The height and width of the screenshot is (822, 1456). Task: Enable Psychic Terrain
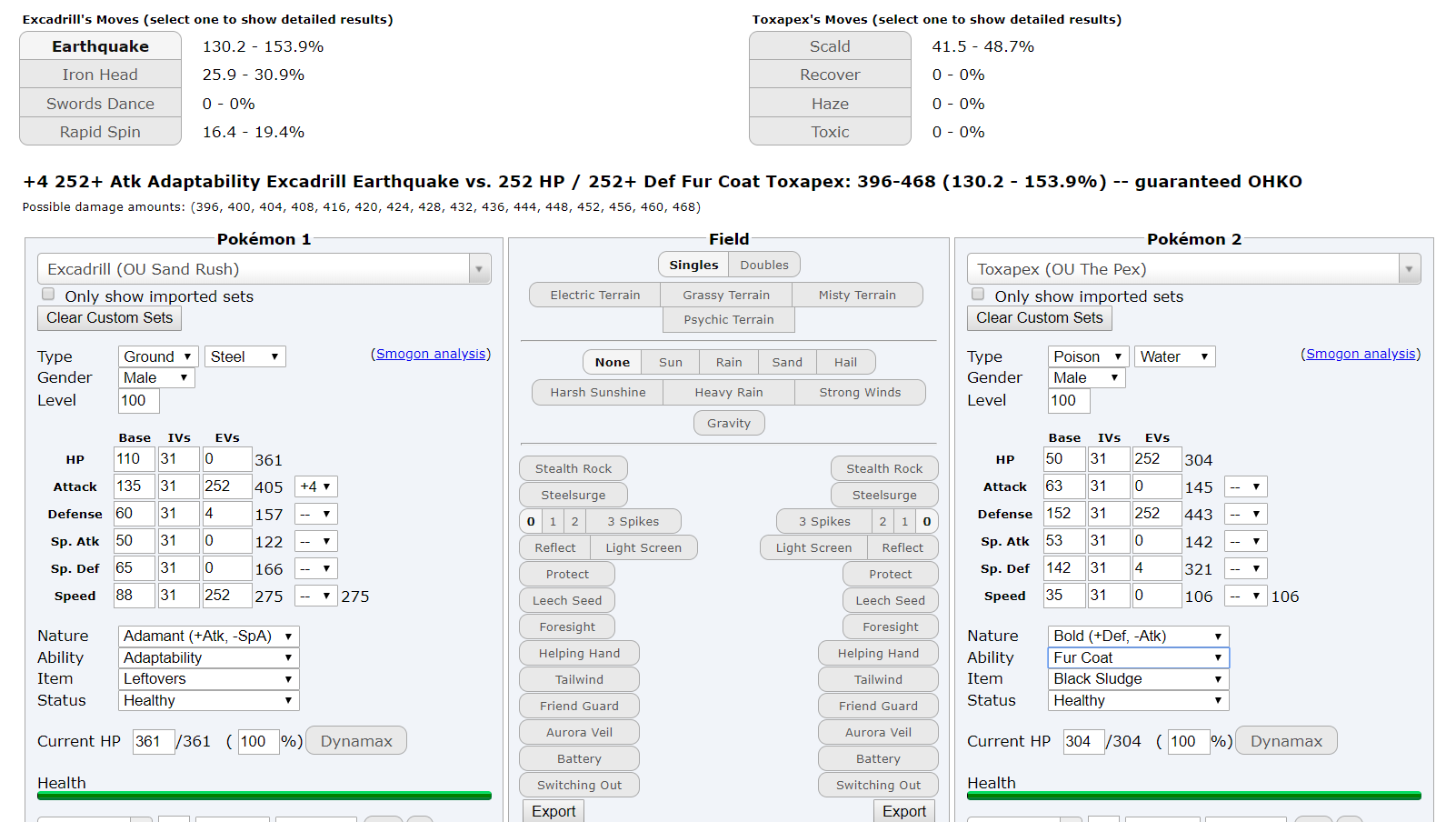click(x=729, y=319)
